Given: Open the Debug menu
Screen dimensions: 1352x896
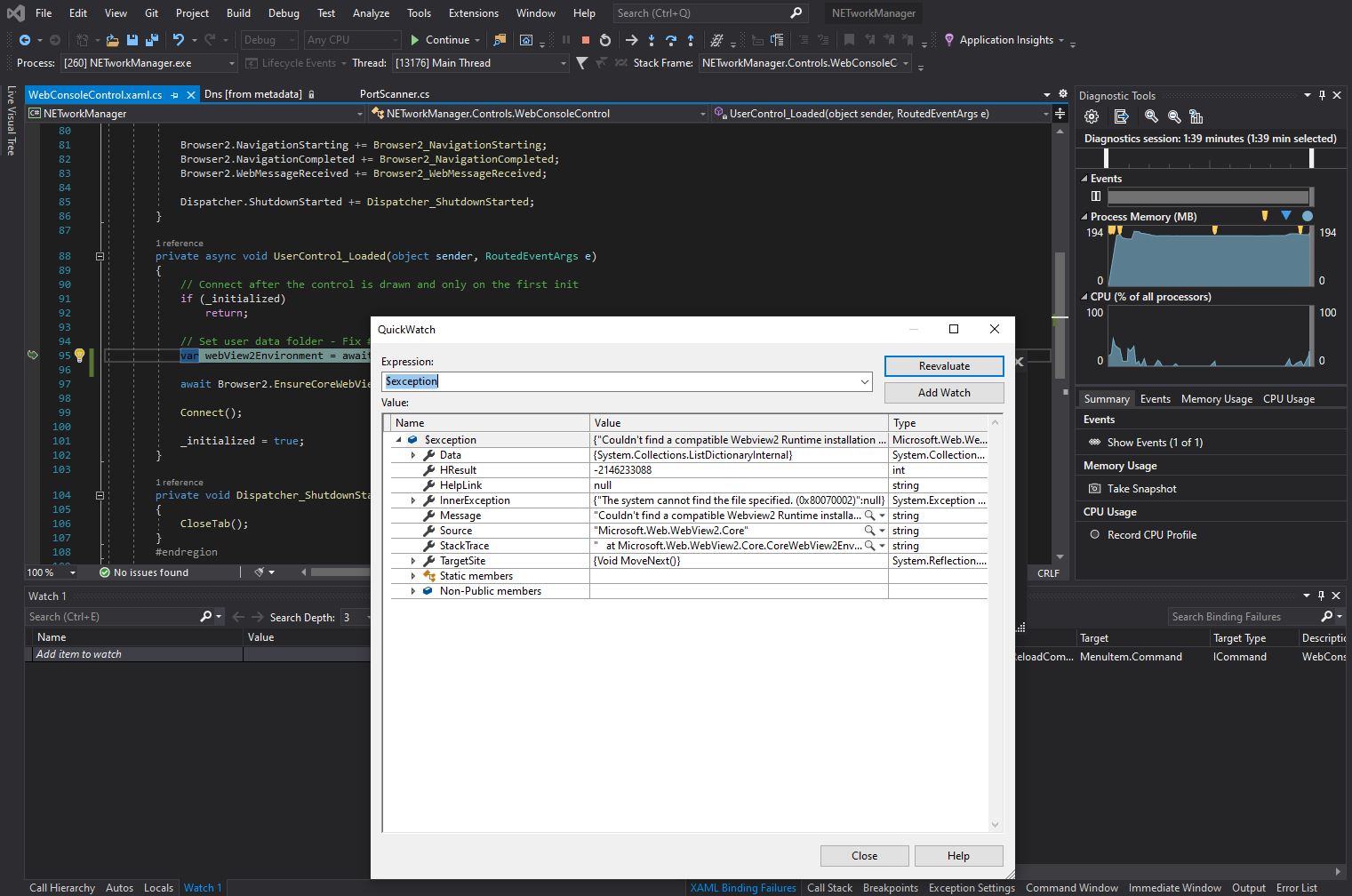Looking at the screenshot, I should [284, 12].
